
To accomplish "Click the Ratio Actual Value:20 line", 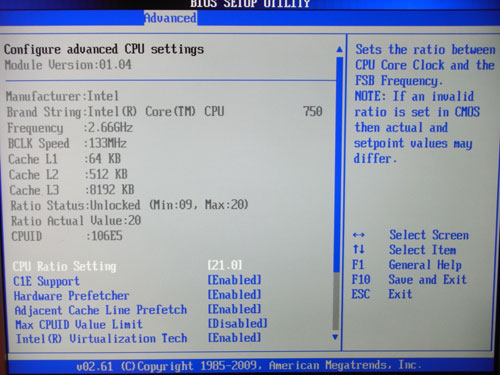I will pyautogui.click(x=76, y=221).
